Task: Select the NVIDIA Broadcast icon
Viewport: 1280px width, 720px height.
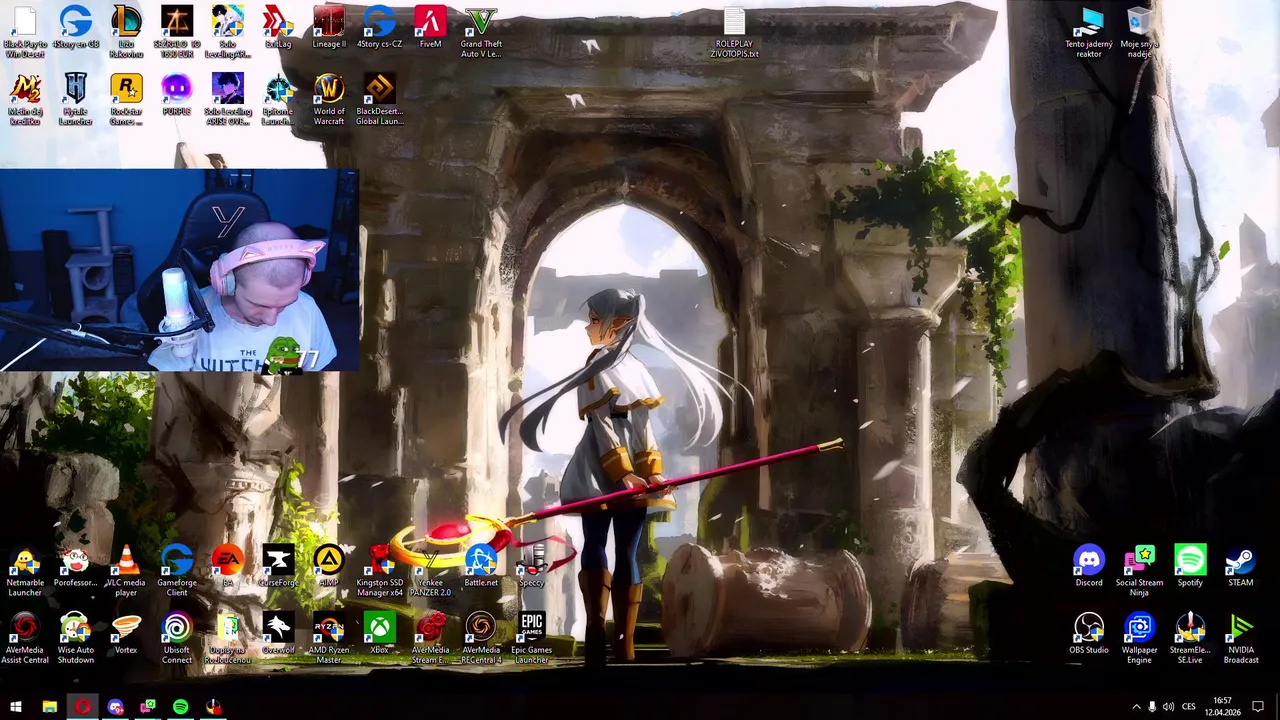Action: point(1241,640)
